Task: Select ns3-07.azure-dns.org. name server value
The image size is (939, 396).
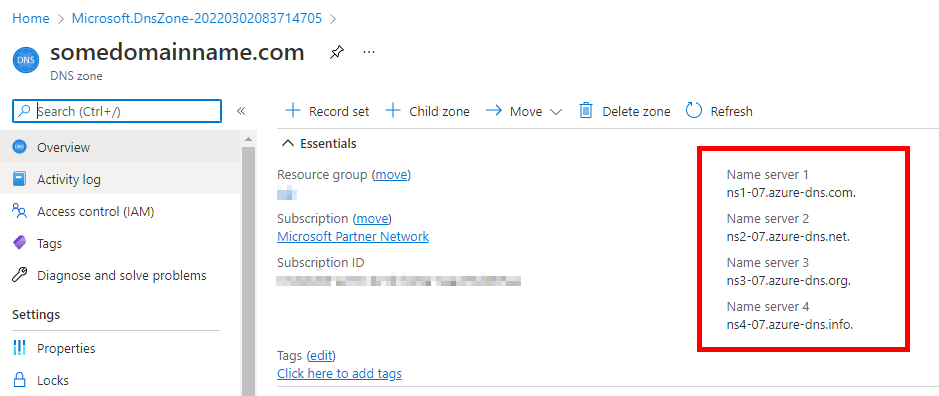Action: [788, 280]
